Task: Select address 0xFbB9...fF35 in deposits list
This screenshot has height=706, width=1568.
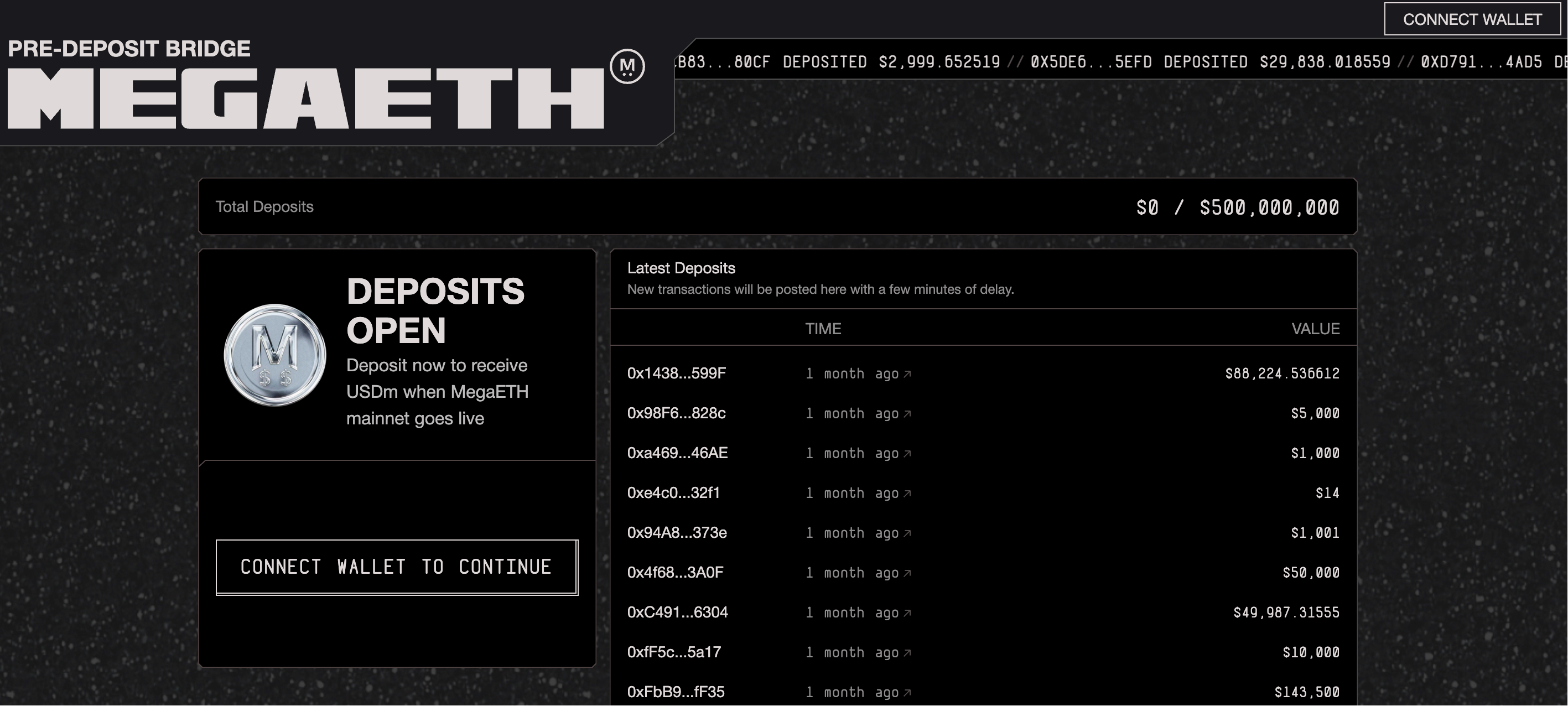Action: [x=676, y=692]
